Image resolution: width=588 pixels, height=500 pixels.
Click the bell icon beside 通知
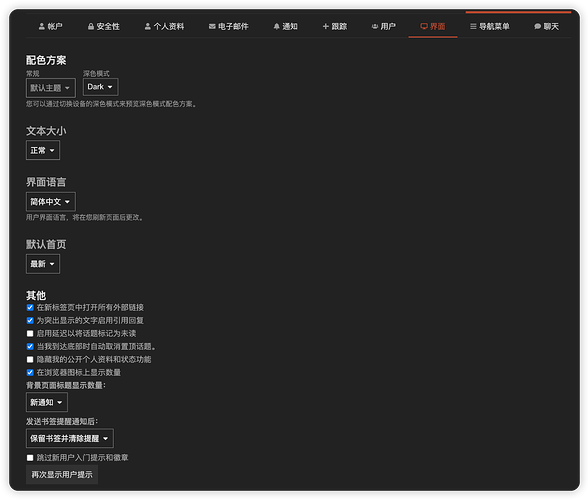click(x=276, y=26)
